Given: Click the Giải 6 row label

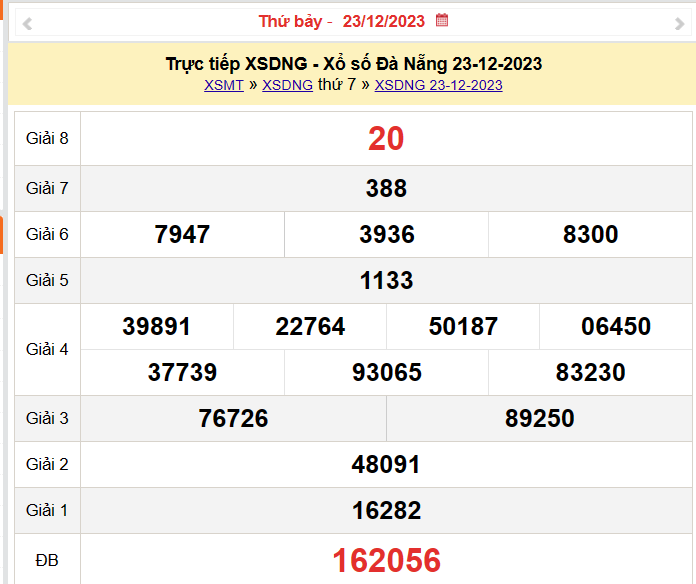Looking at the screenshot, I should [47, 234].
